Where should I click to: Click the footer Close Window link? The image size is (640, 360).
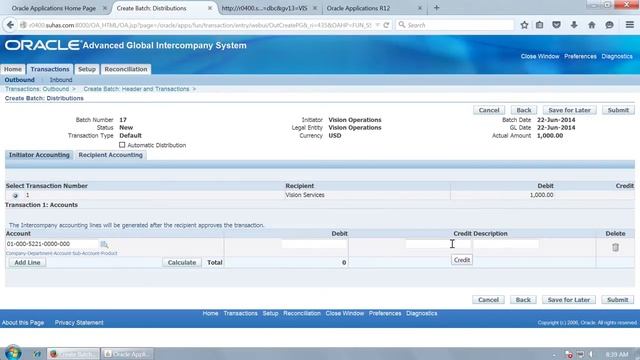(x=344, y=313)
